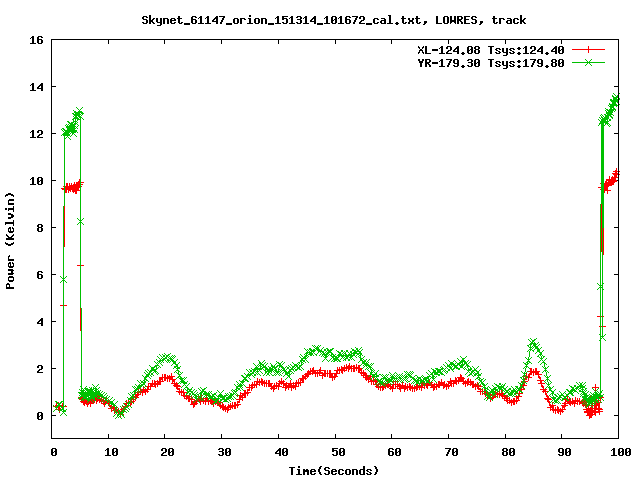Click the green plateau near 13 K at start
Image resolution: width=640 pixels, height=480 pixels.
(73, 124)
